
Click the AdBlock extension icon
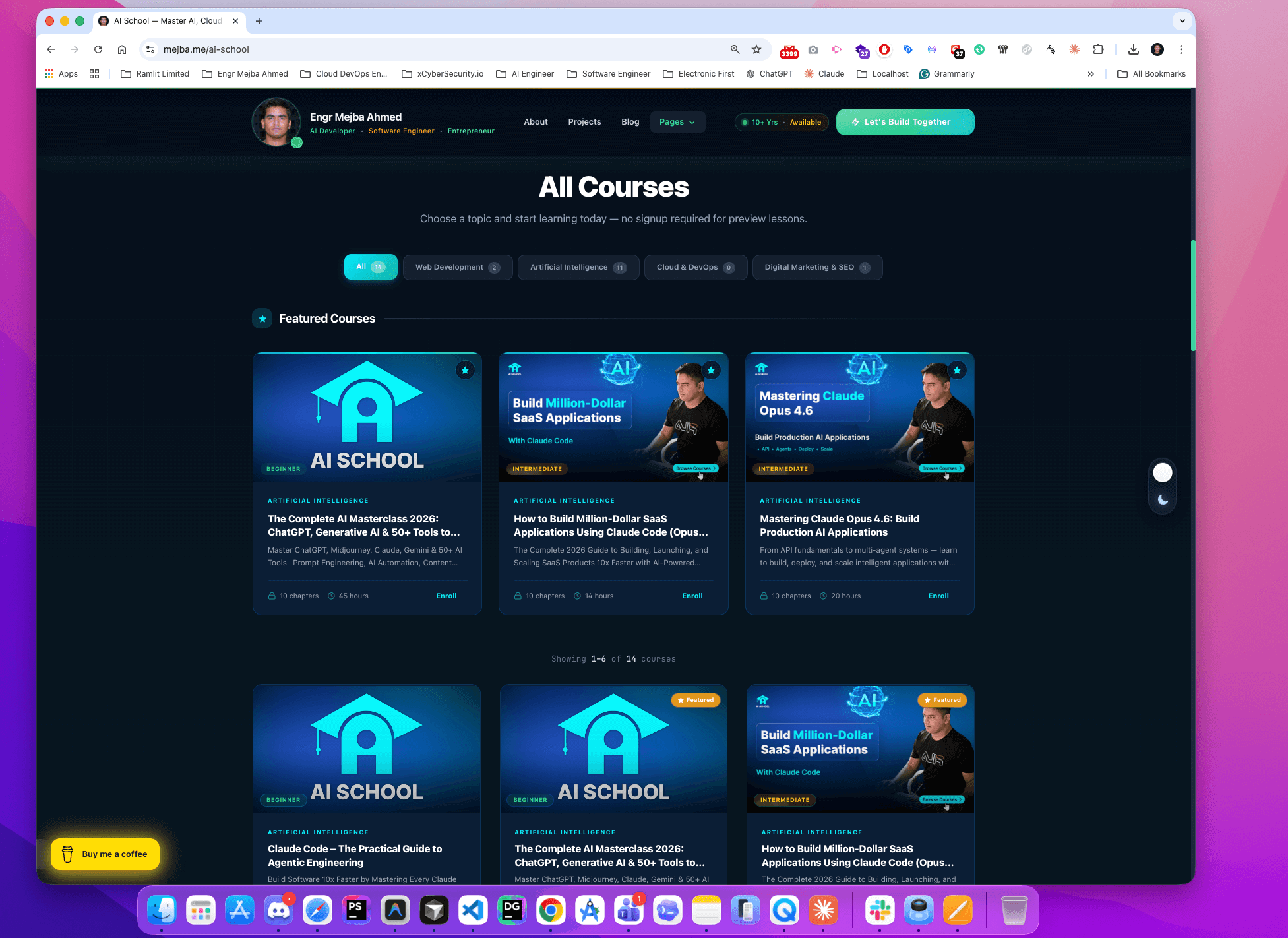pyautogui.click(x=884, y=49)
